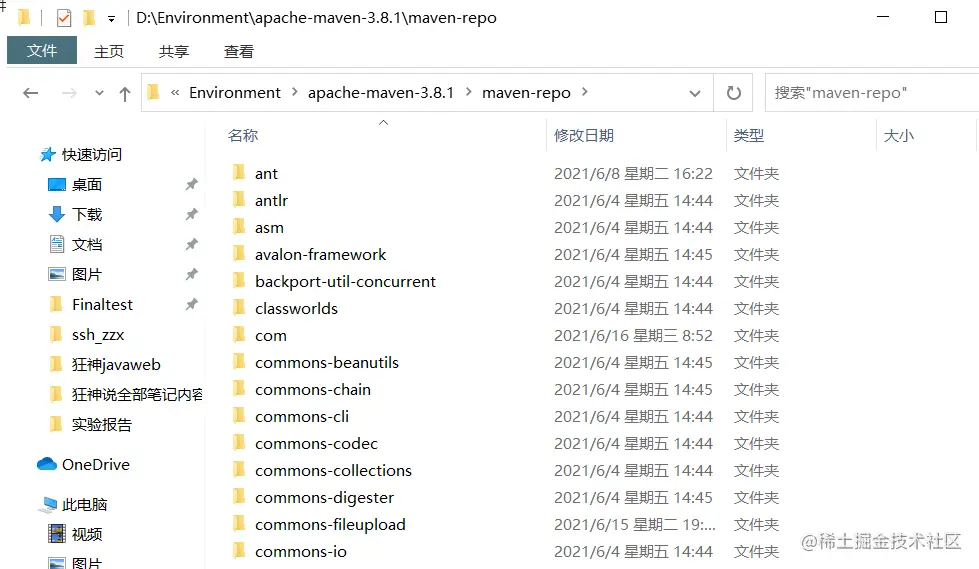Select 此电脑 in the navigation pane
The width and height of the screenshot is (979, 569).
tap(84, 504)
